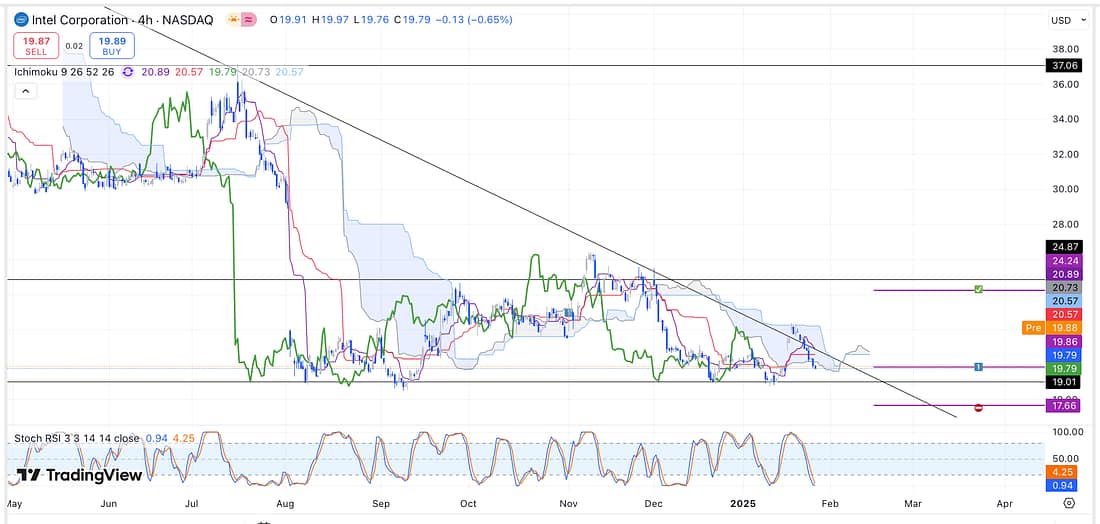Click the blue entry marker on 19.79 line
Screen dimensions: 1100x524
point(978,367)
